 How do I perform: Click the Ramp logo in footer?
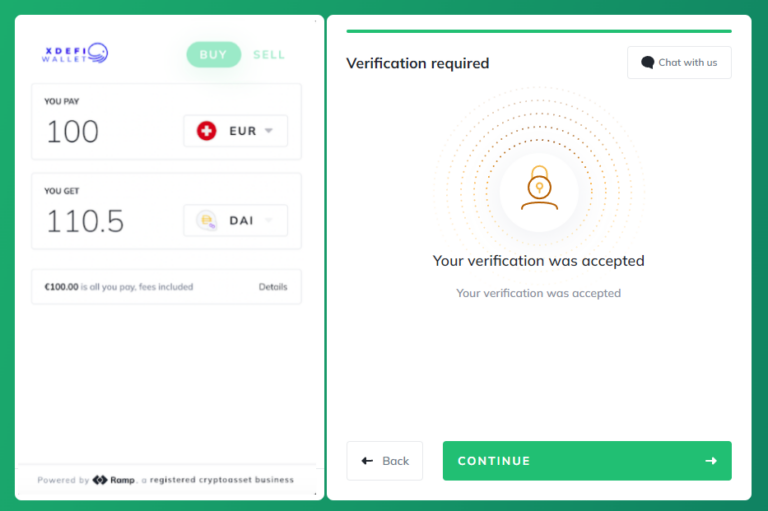pyautogui.click(x=114, y=480)
